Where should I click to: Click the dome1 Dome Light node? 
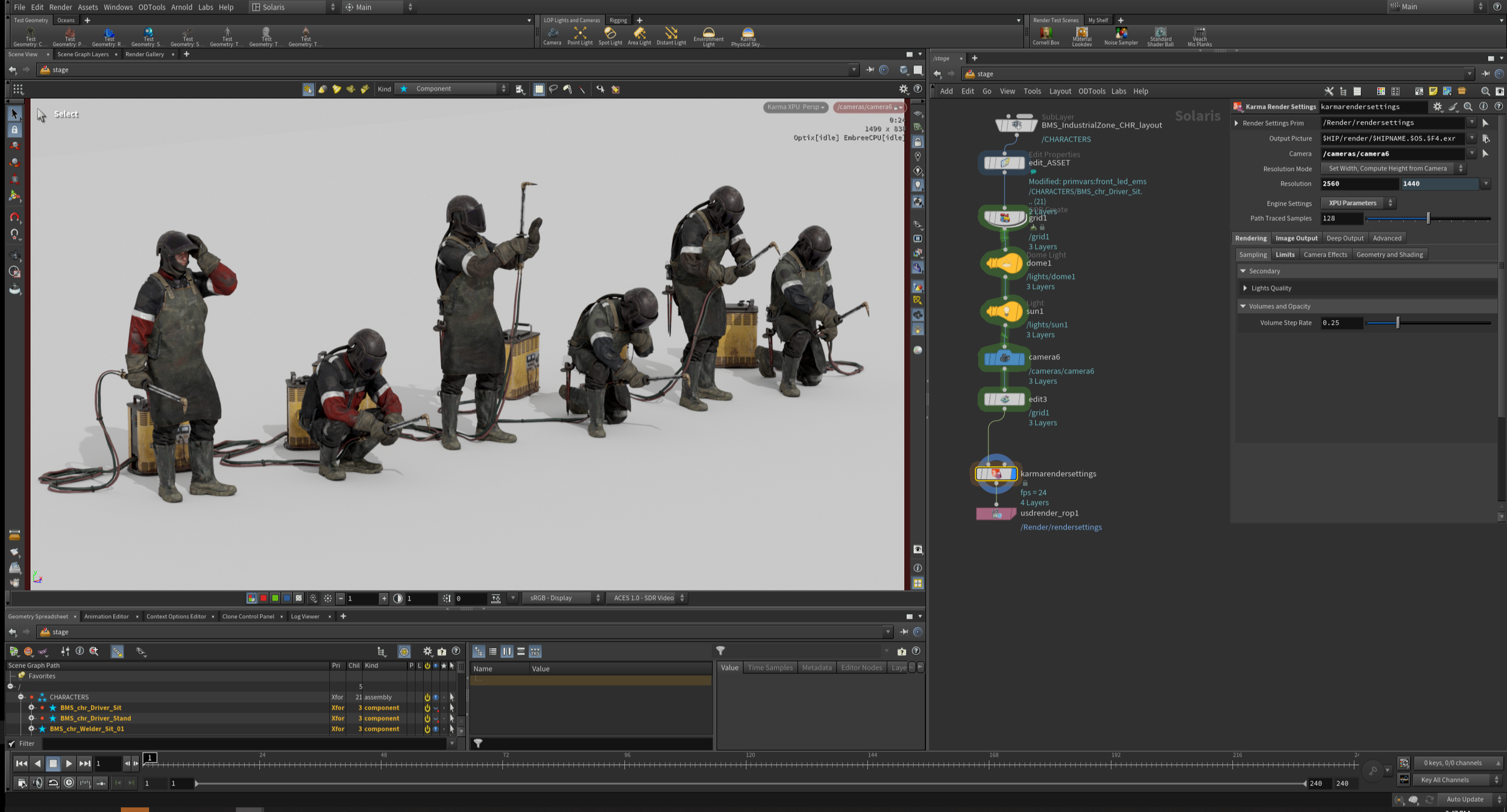click(1004, 263)
